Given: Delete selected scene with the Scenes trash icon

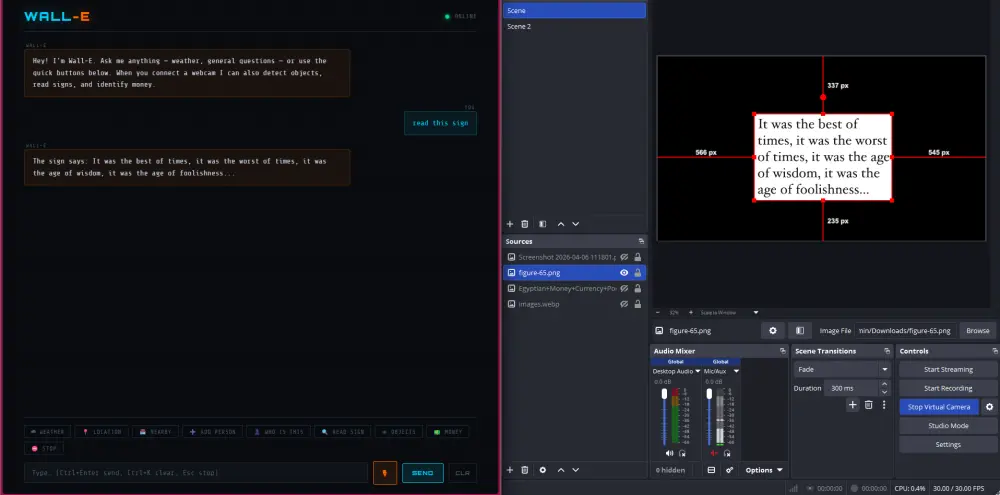Looking at the screenshot, I should click(525, 224).
